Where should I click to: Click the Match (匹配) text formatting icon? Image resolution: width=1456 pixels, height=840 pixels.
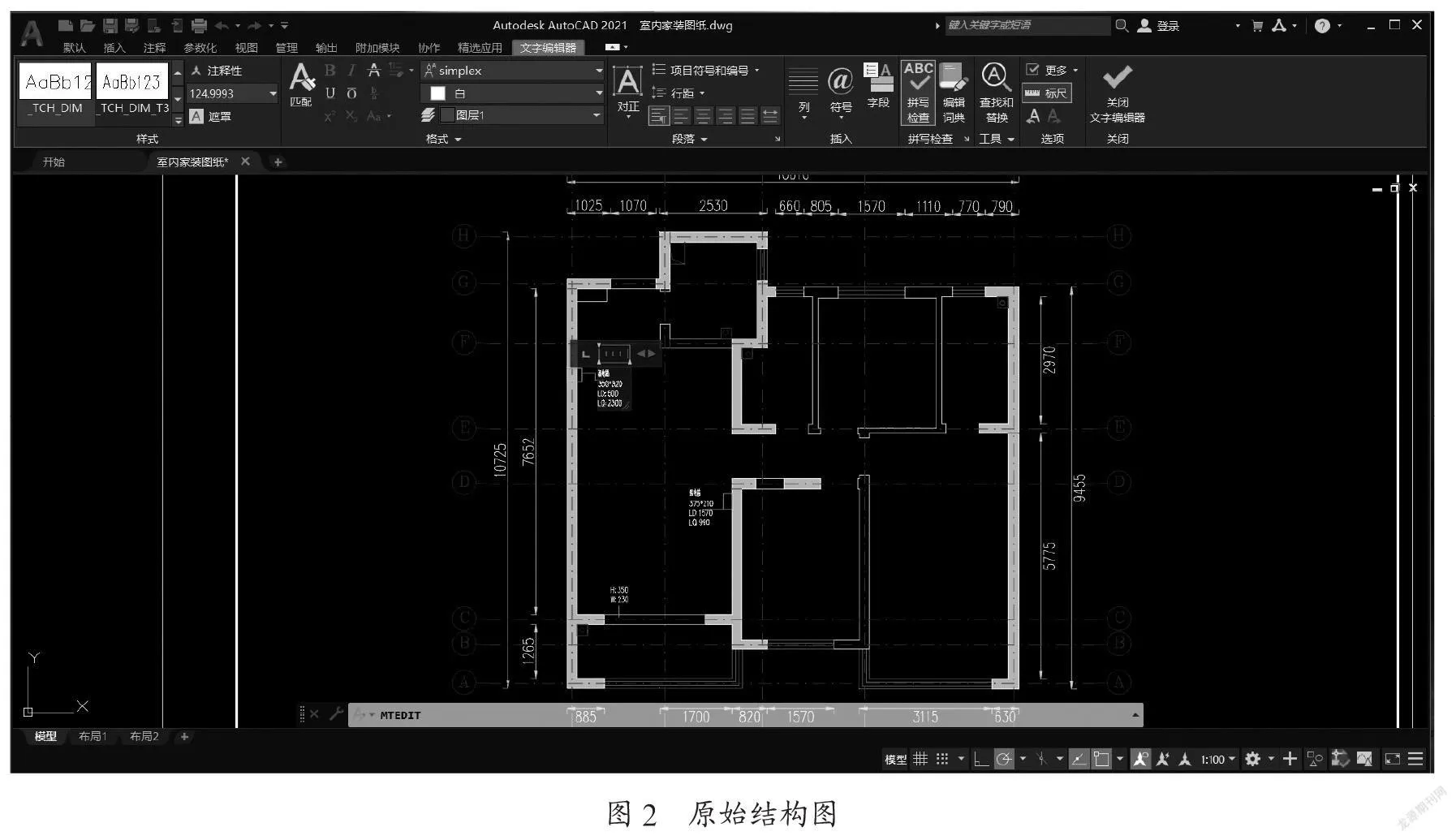click(x=301, y=86)
